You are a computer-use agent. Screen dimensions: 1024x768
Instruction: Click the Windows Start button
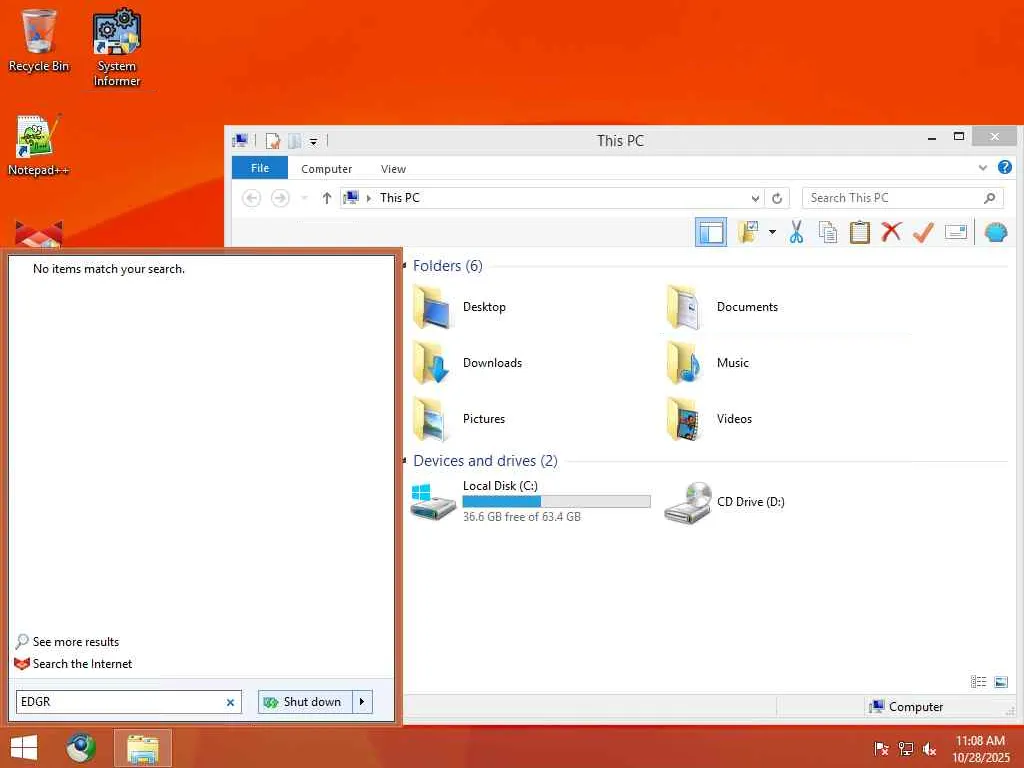pos(24,748)
